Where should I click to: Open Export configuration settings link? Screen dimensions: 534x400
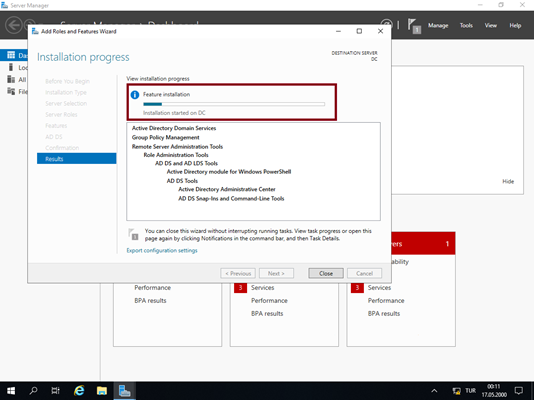point(162,251)
